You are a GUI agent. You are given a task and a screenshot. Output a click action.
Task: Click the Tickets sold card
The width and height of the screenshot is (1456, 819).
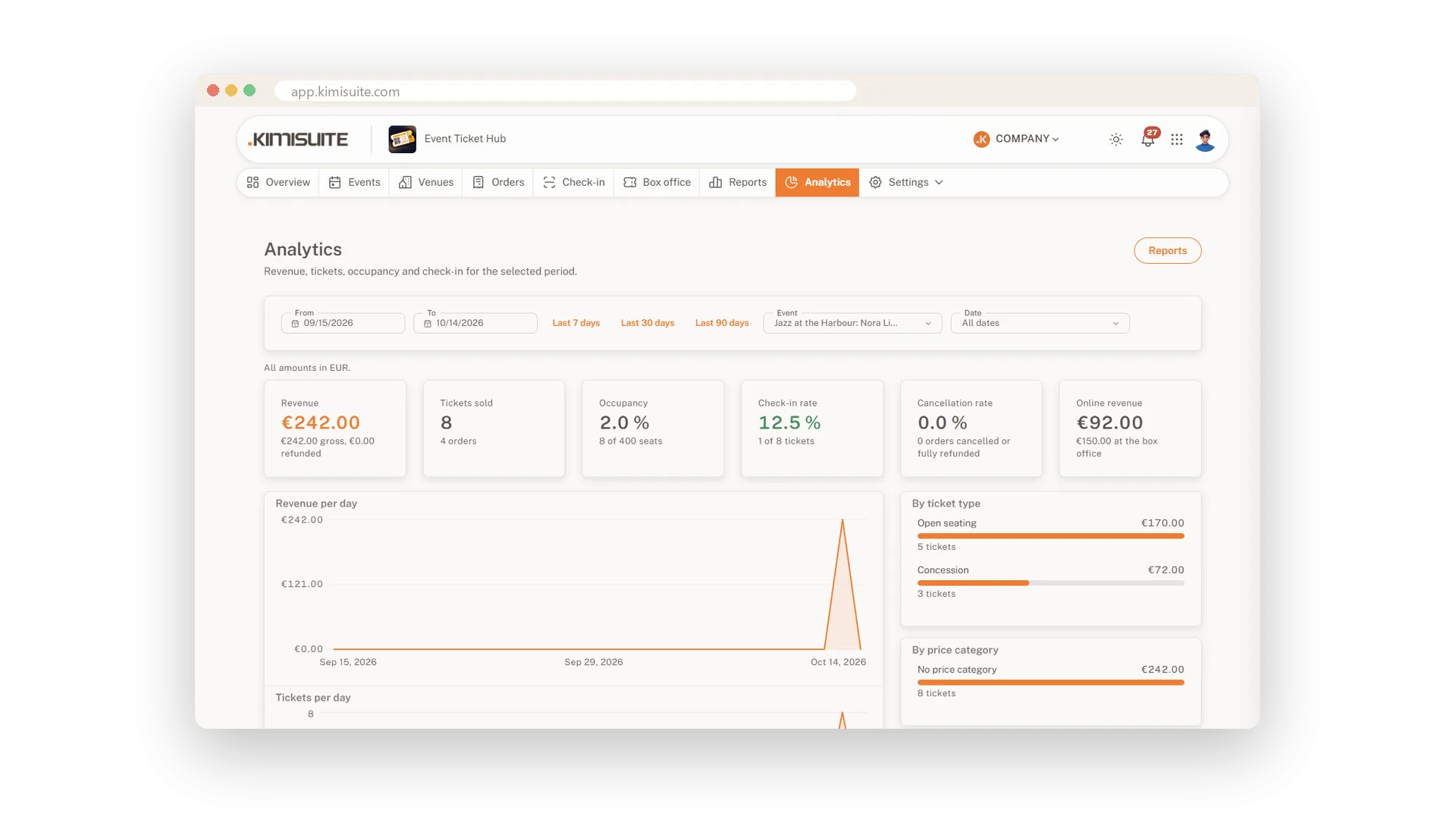pos(494,428)
